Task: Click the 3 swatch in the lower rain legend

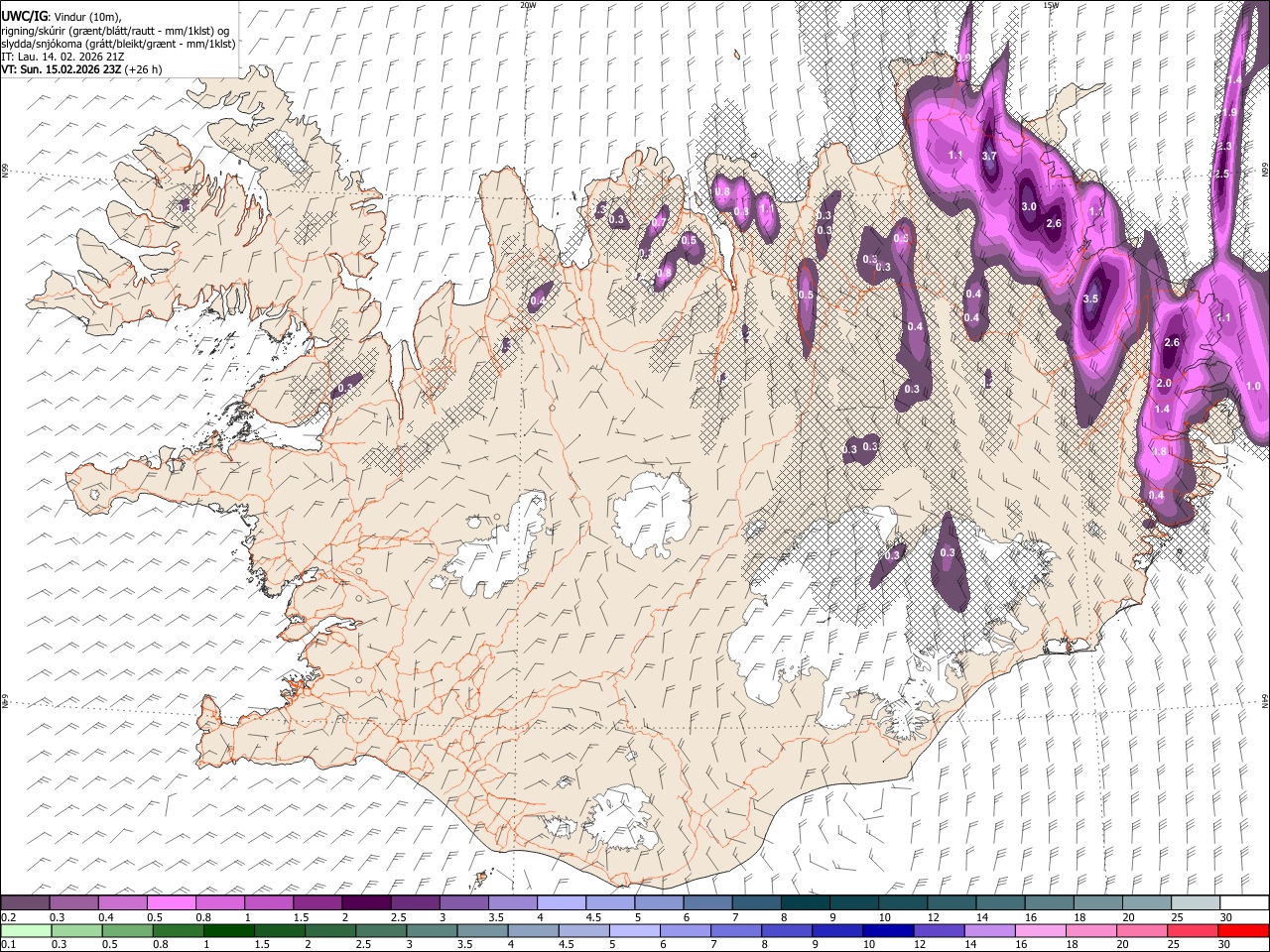Action: tap(433, 930)
